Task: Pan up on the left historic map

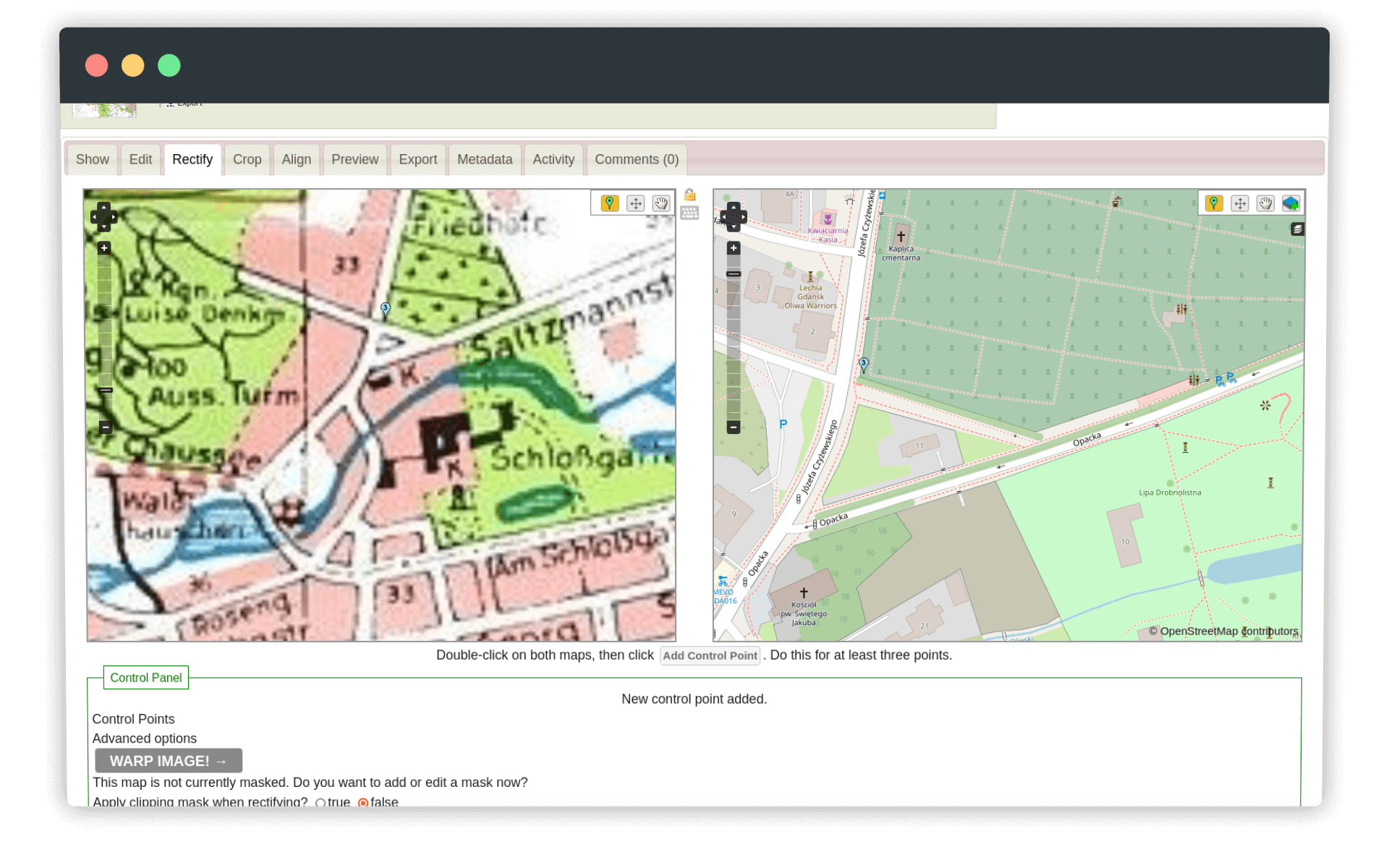Action: pyautogui.click(x=104, y=207)
